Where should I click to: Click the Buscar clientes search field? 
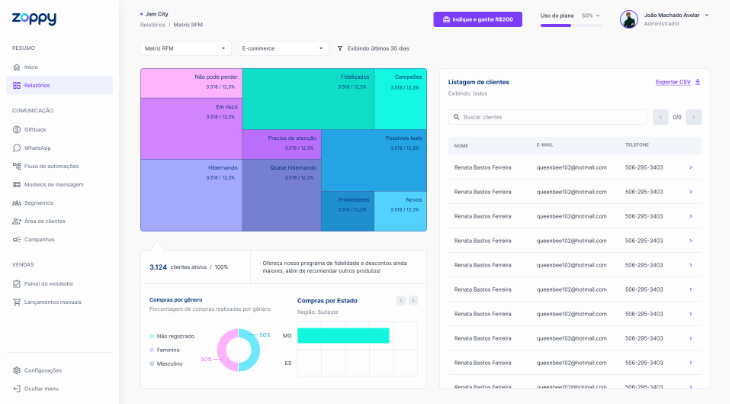[x=548, y=117]
